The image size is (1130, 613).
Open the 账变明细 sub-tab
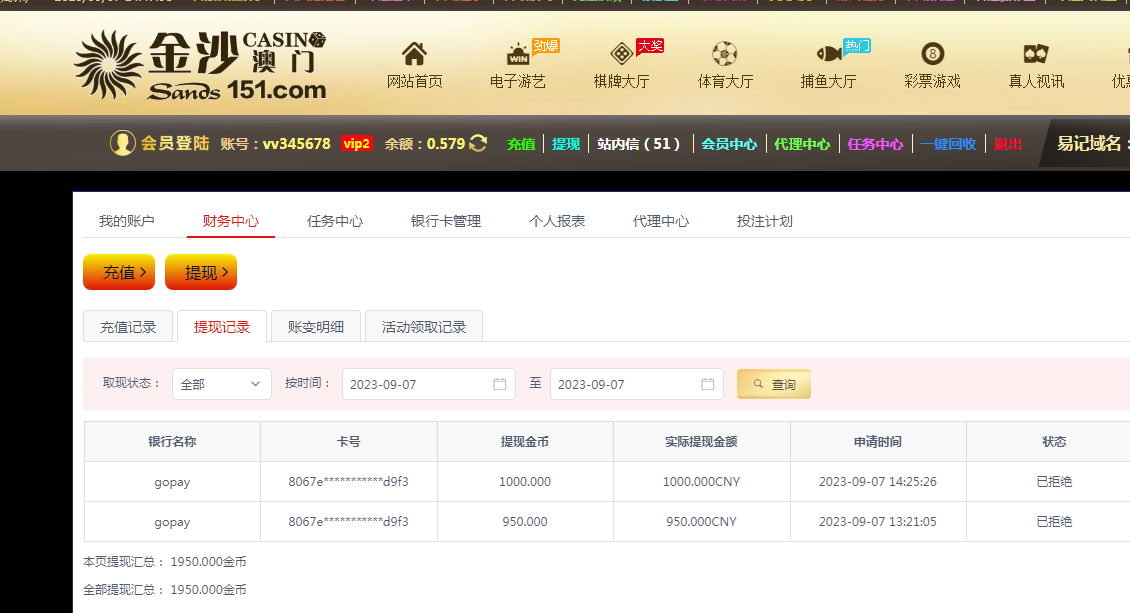[x=316, y=326]
